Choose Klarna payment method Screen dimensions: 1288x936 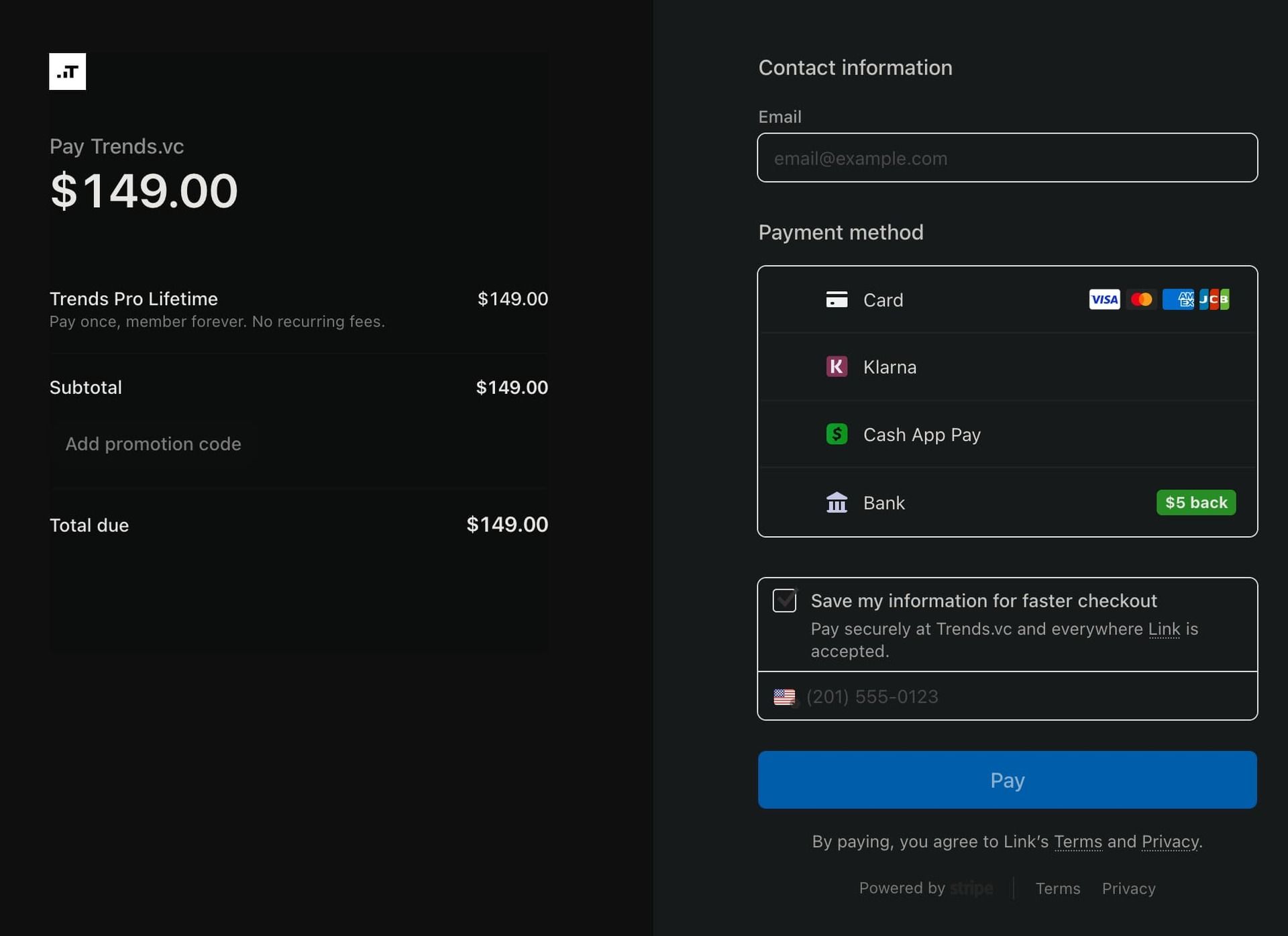pyautogui.click(x=1007, y=367)
